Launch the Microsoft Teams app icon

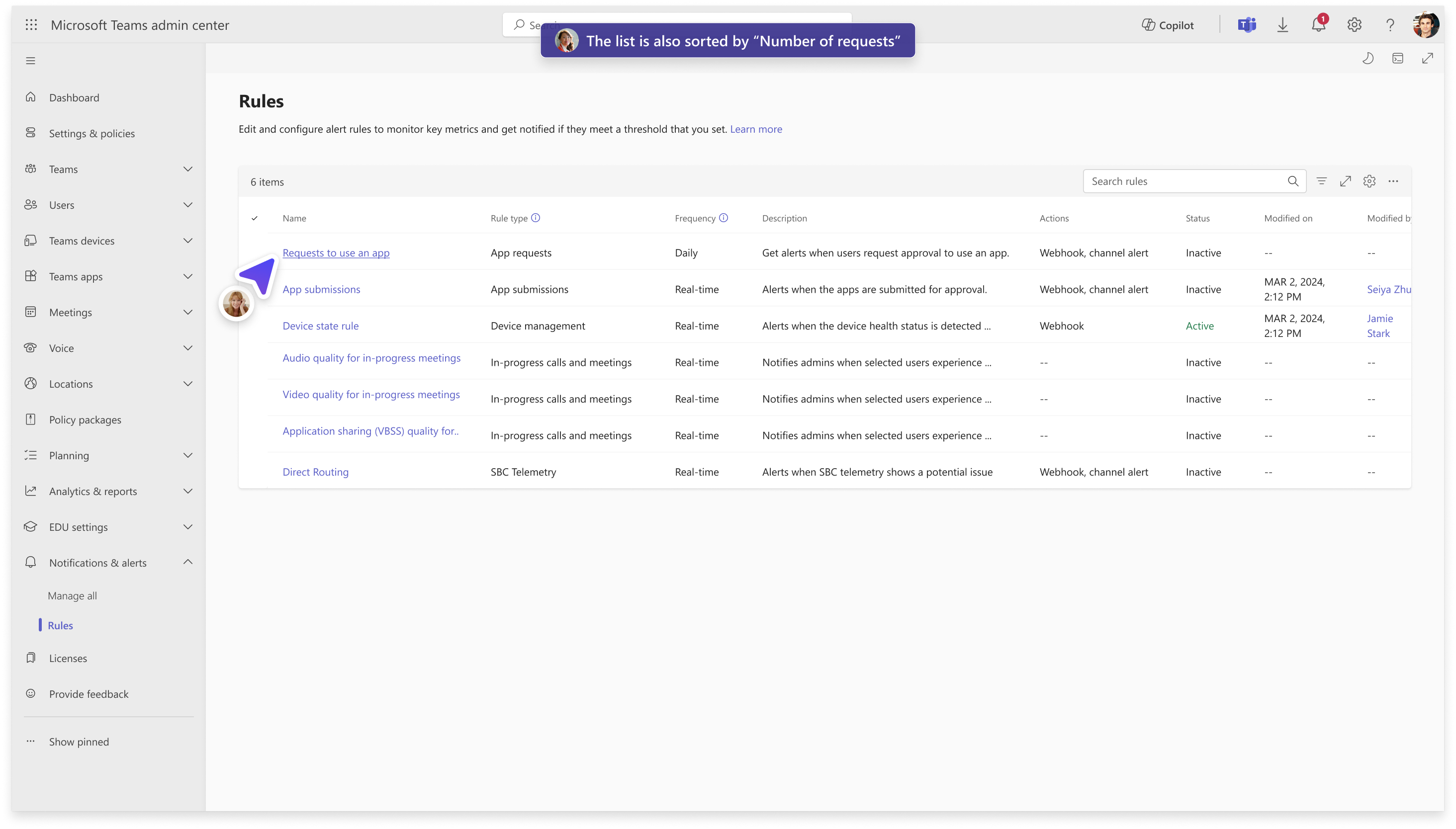tap(1247, 24)
